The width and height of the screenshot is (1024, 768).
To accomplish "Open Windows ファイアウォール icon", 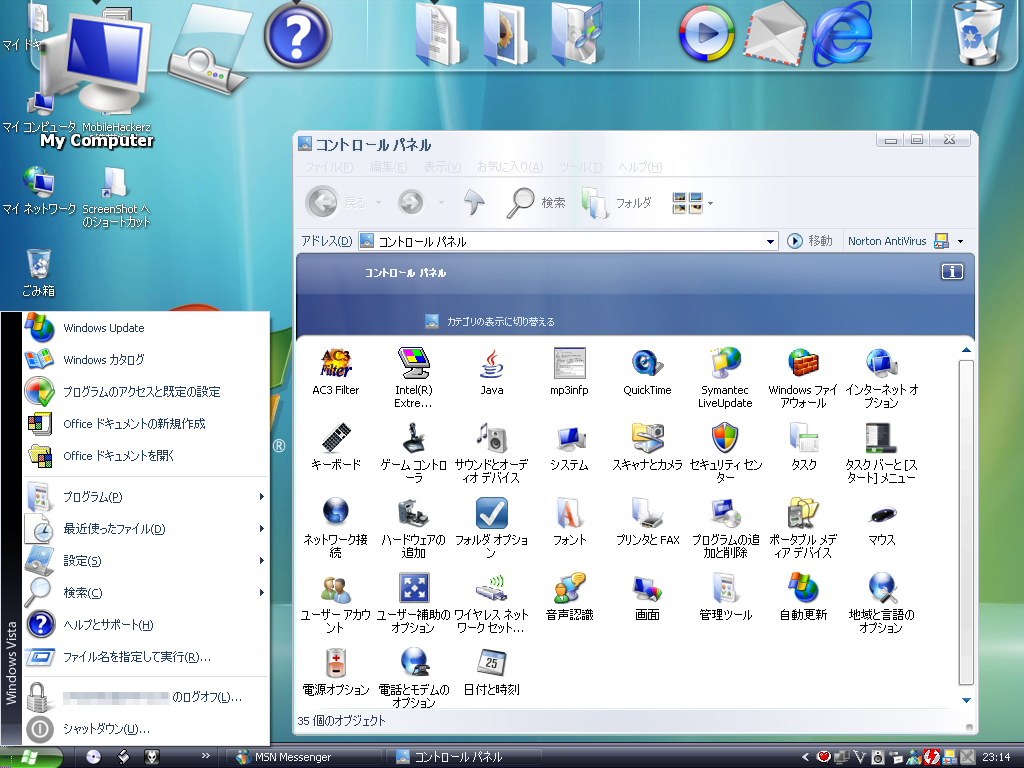I will [803, 364].
